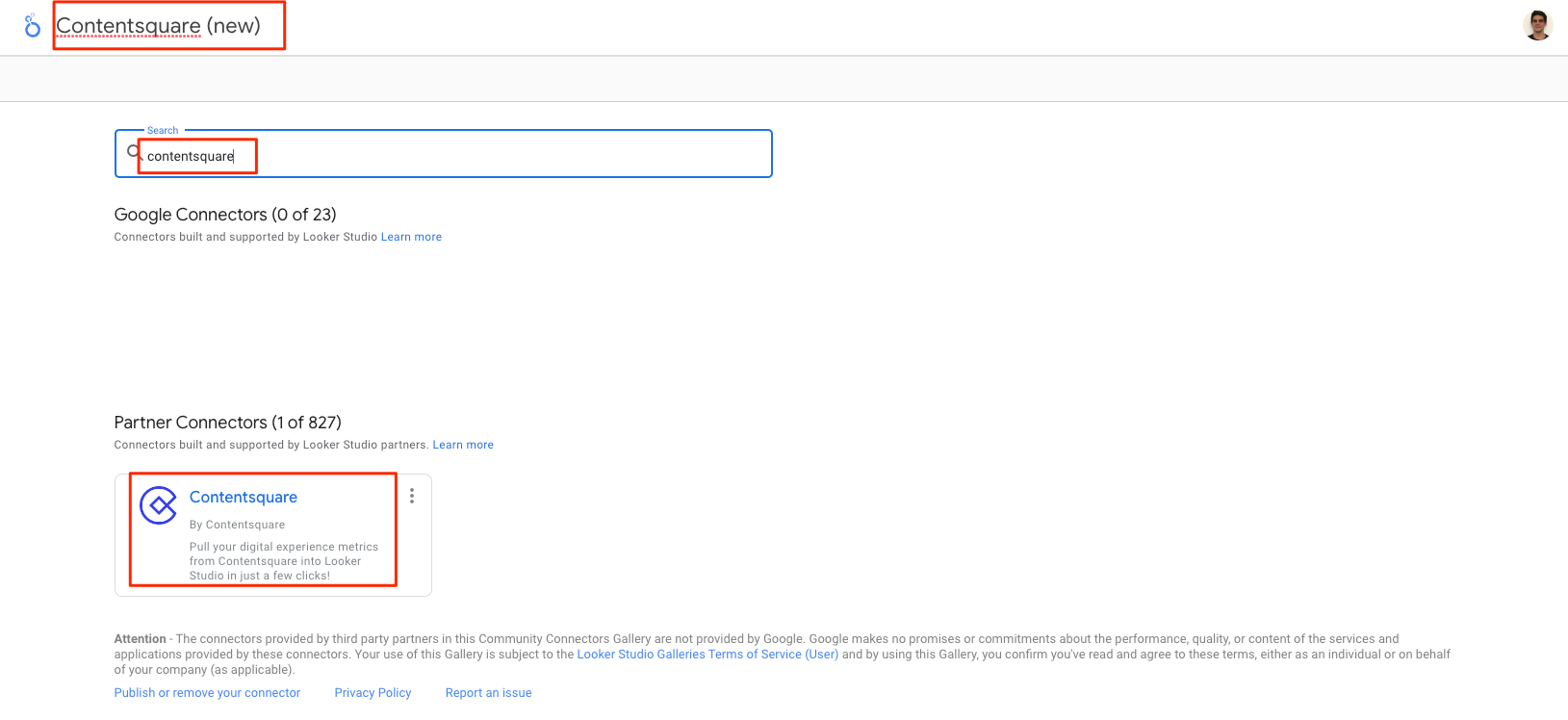The height and width of the screenshot is (720, 1568).
Task: Open the Privacy Policy link
Action: [x=373, y=693]
